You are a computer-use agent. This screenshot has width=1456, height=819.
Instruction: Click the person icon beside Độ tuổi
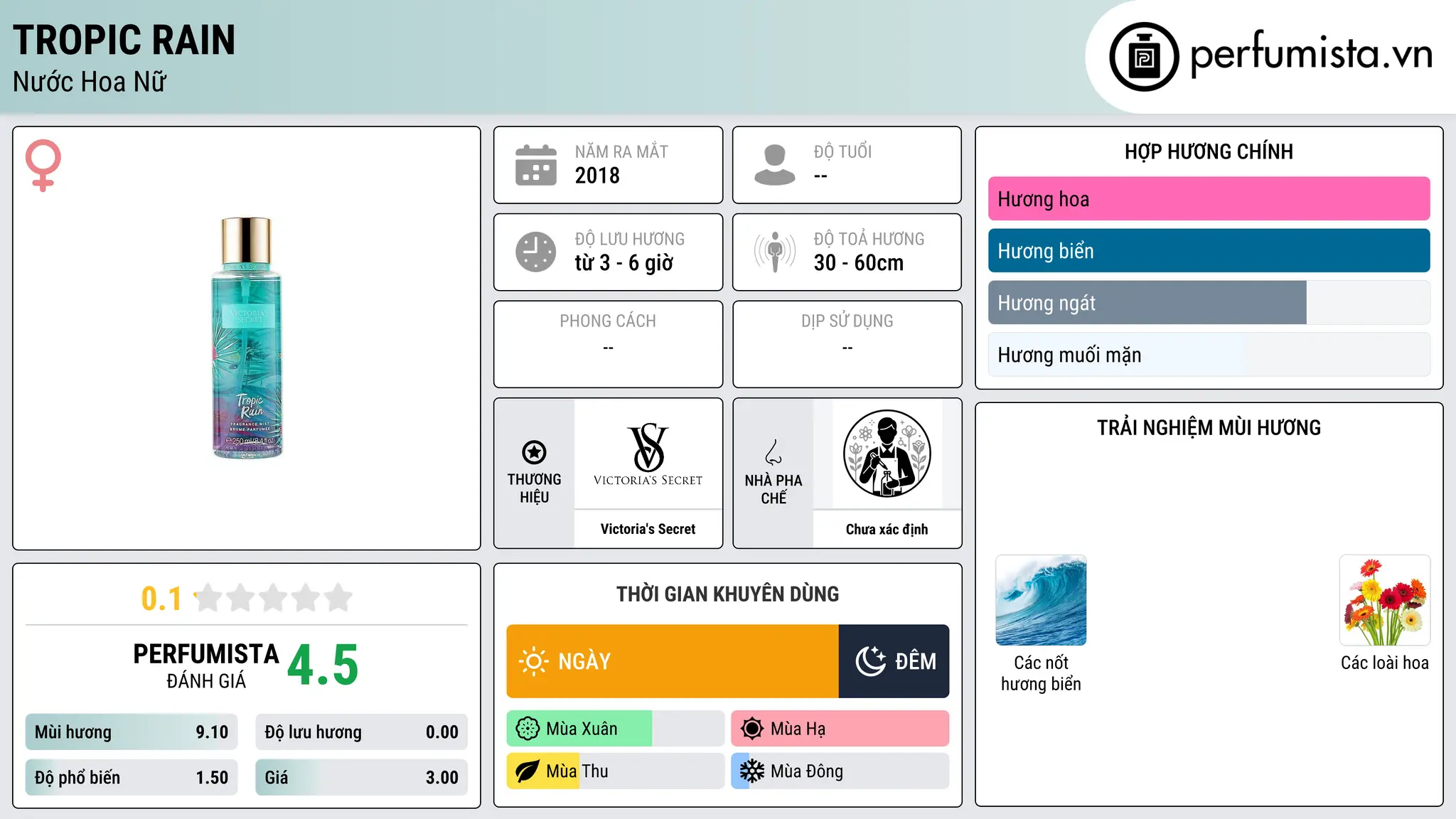774,165
